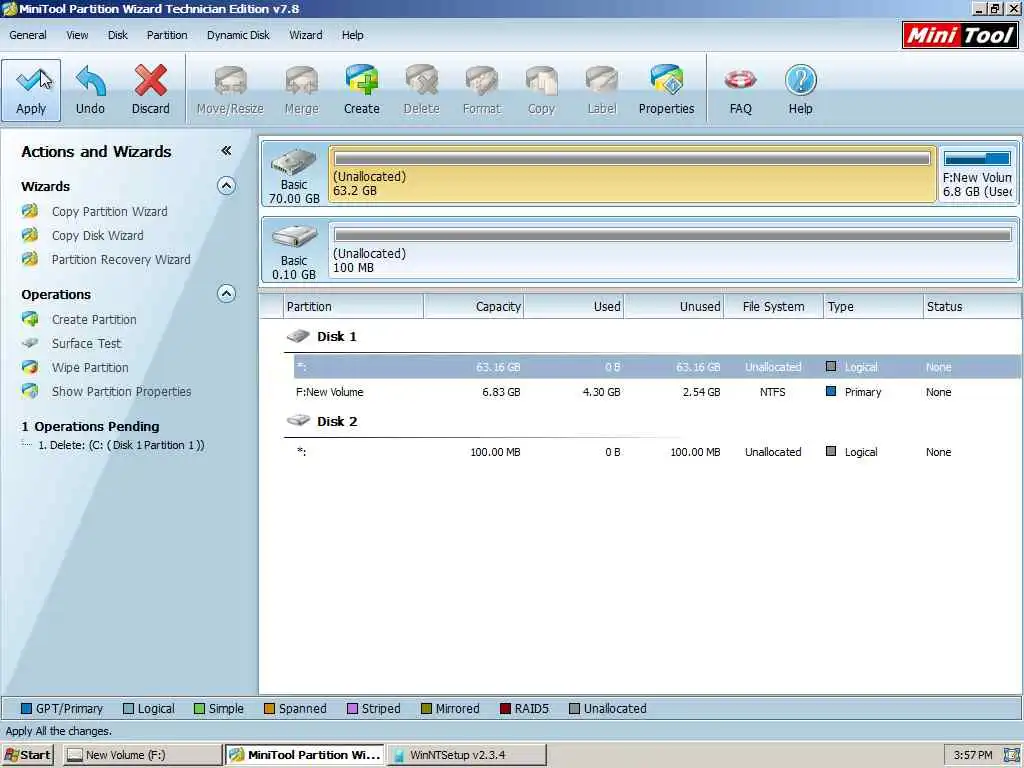The height and width of the screenshot is (768, 1024).
Task: Open the General menu
Action: click(27, 35)
